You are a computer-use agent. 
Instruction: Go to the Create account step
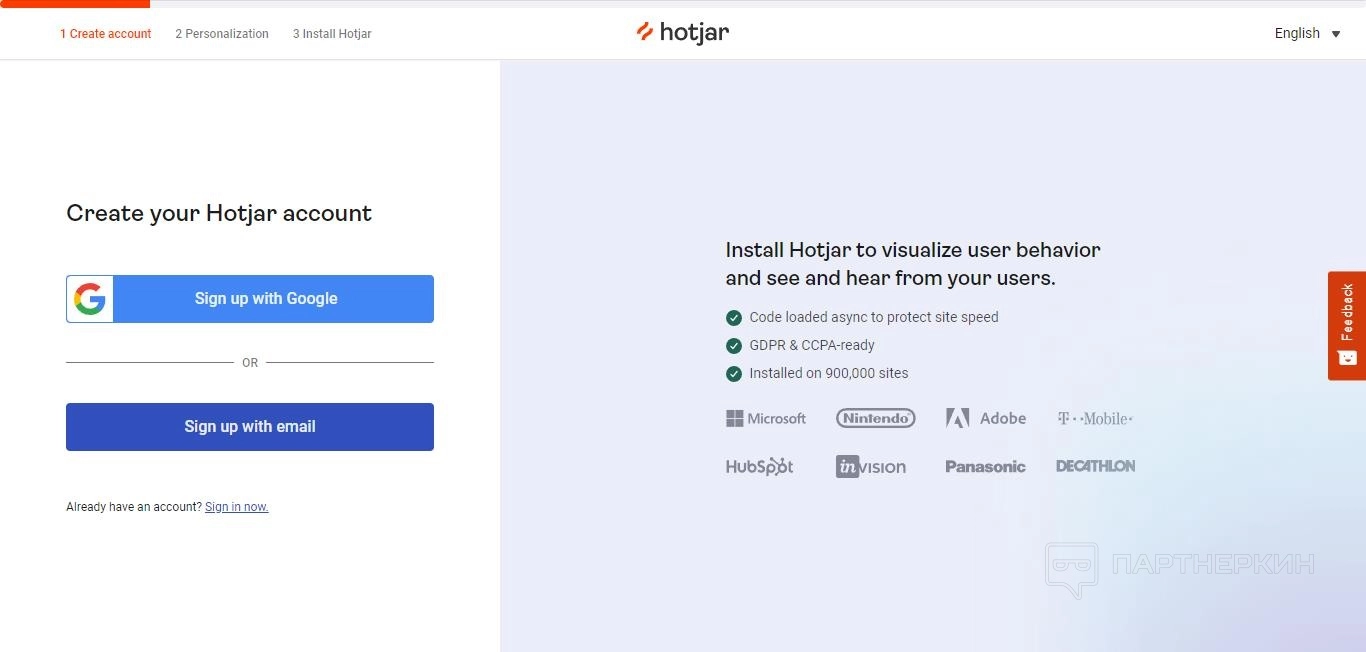point(105,34)
